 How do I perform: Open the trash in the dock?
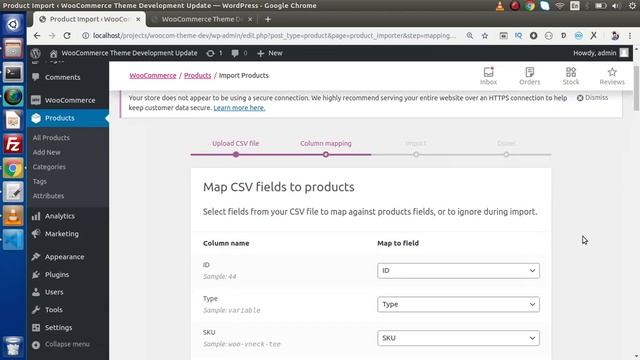13,346
